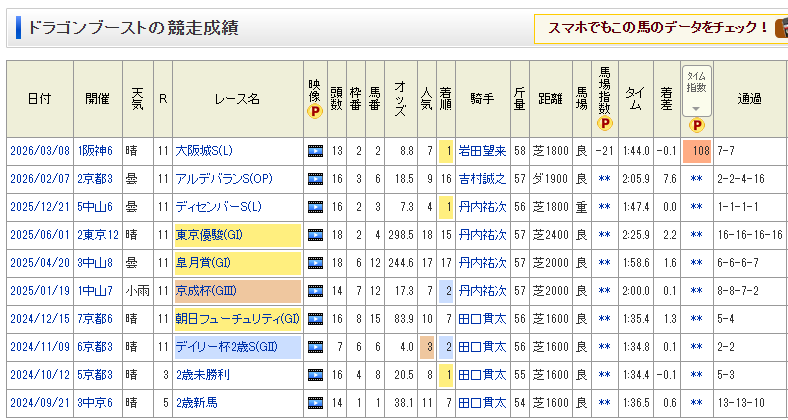This screenshot has width=788, height=420.
Task: Open the 2東京12 meeting link
Action: tap(98, 235)
